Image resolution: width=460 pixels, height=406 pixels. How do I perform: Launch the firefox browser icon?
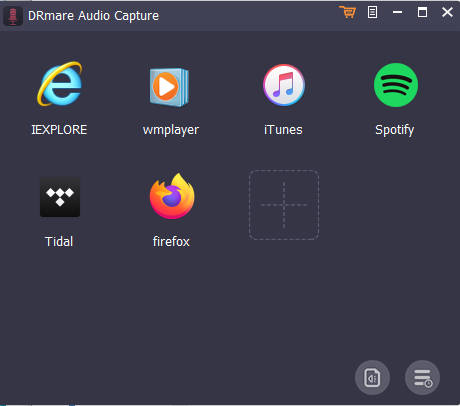click(x=172, y=196)
